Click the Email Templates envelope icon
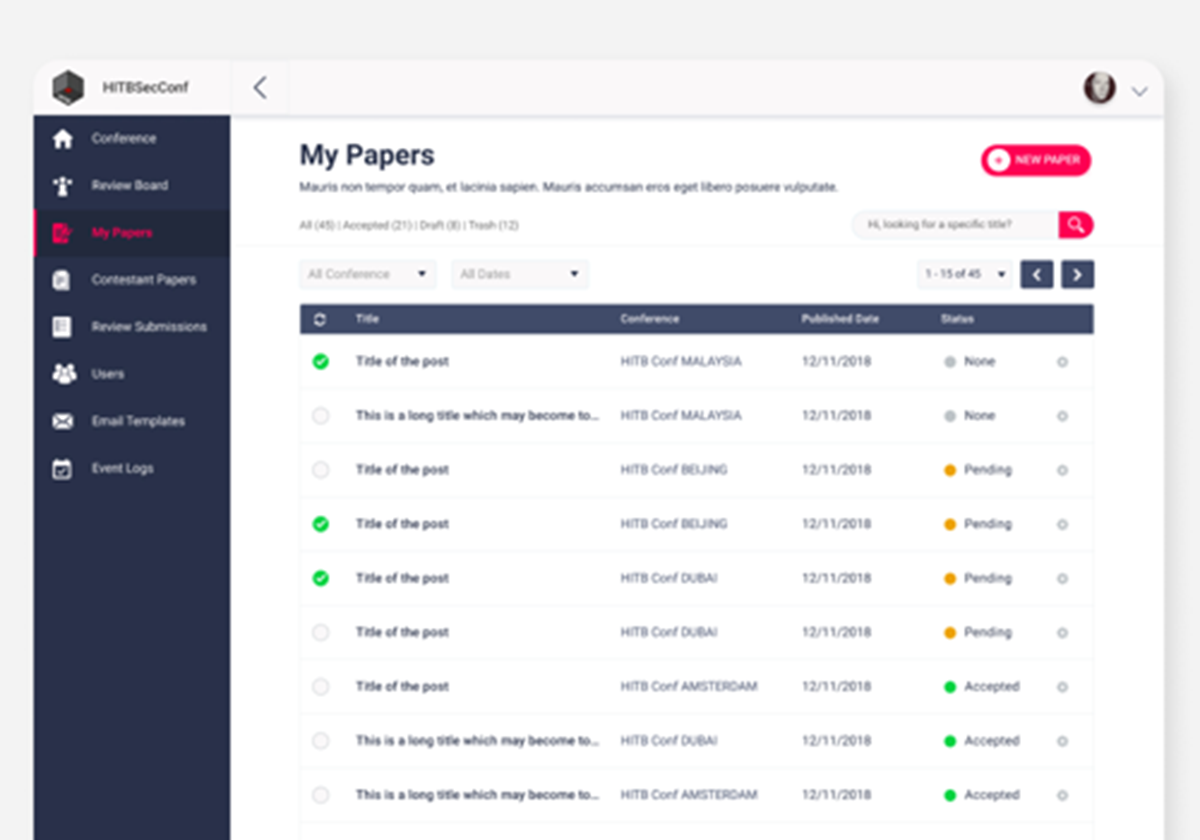This screenshot has height=840, width=1200. (63, 421)
